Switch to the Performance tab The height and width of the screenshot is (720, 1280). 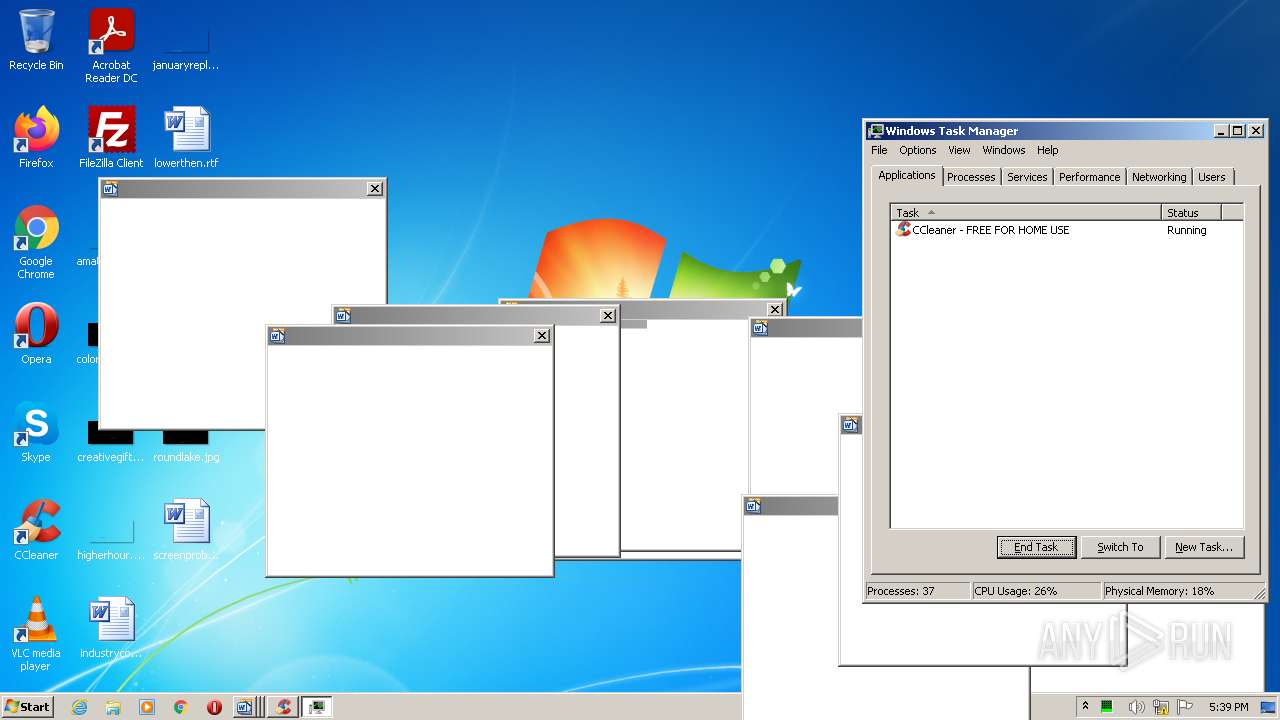pos(1089,177)
